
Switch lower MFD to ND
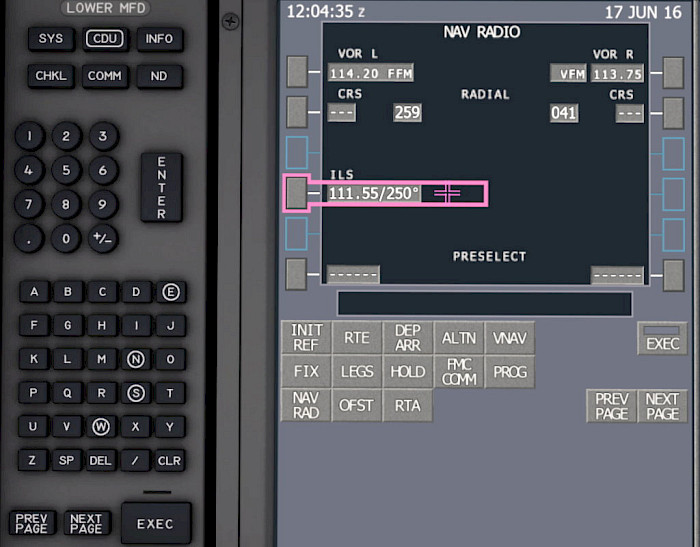(159, 76)
